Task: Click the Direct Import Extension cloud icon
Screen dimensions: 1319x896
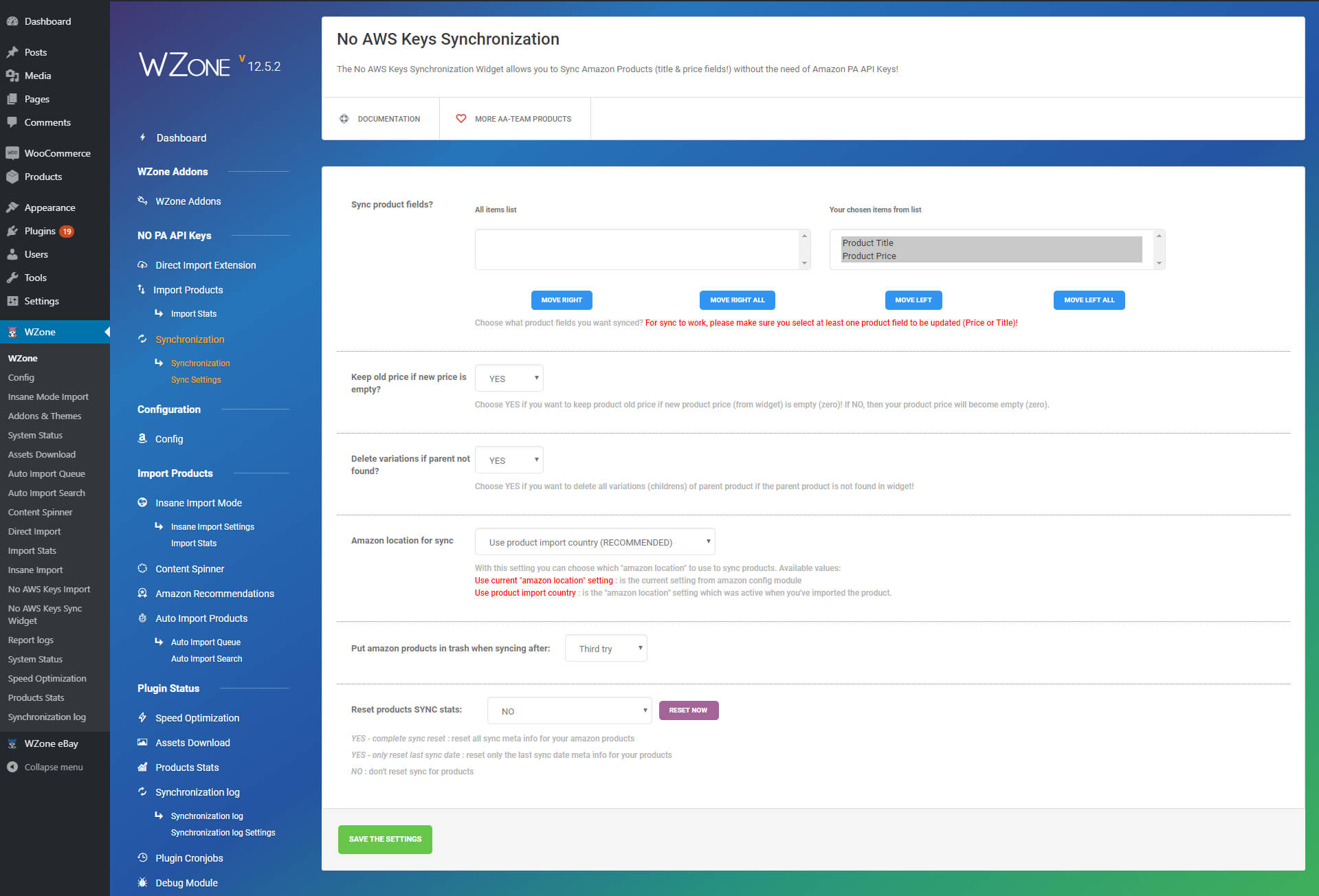Action: click(142, 265)
